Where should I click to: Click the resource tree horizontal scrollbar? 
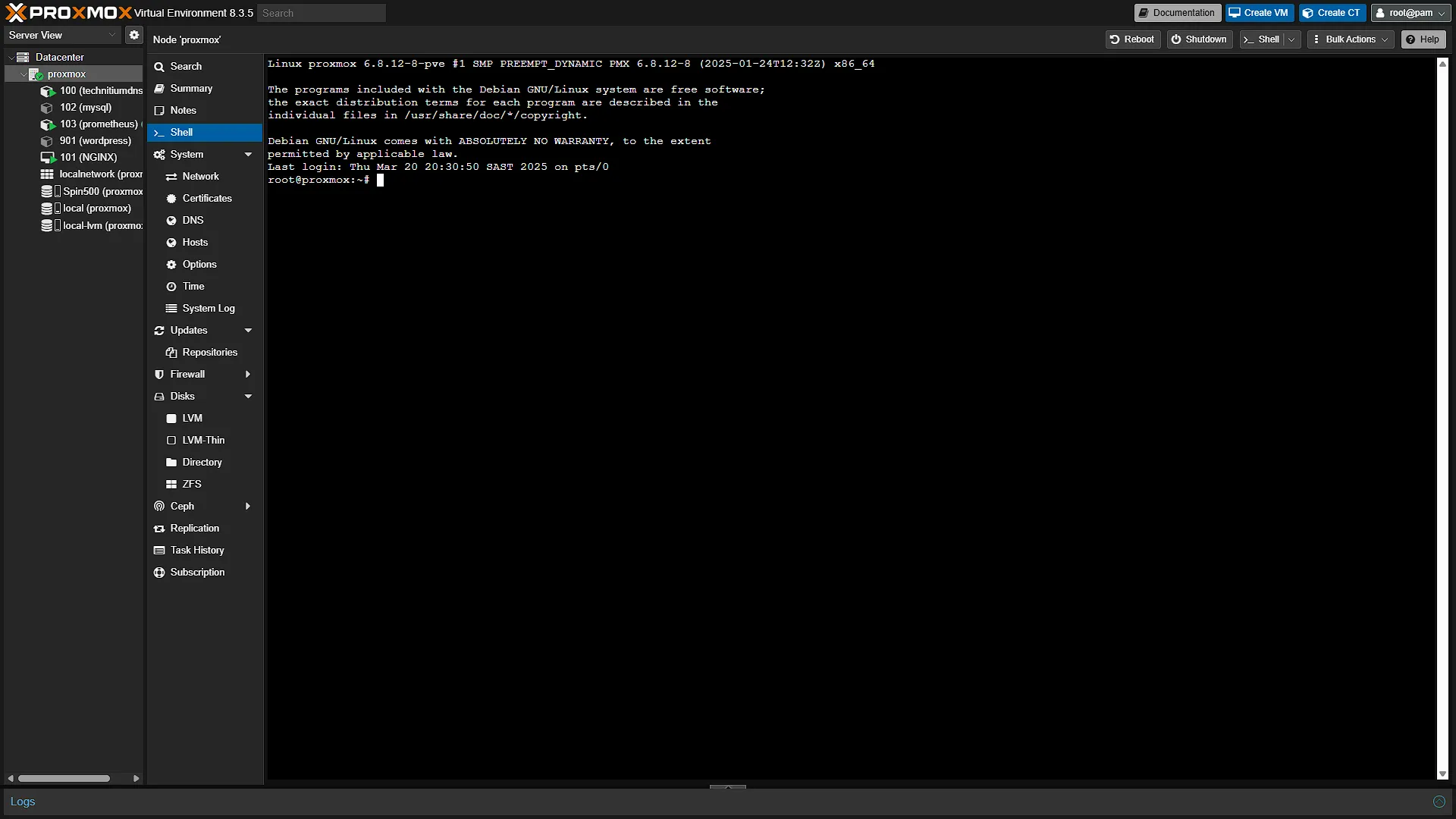[x=64, y=778]
